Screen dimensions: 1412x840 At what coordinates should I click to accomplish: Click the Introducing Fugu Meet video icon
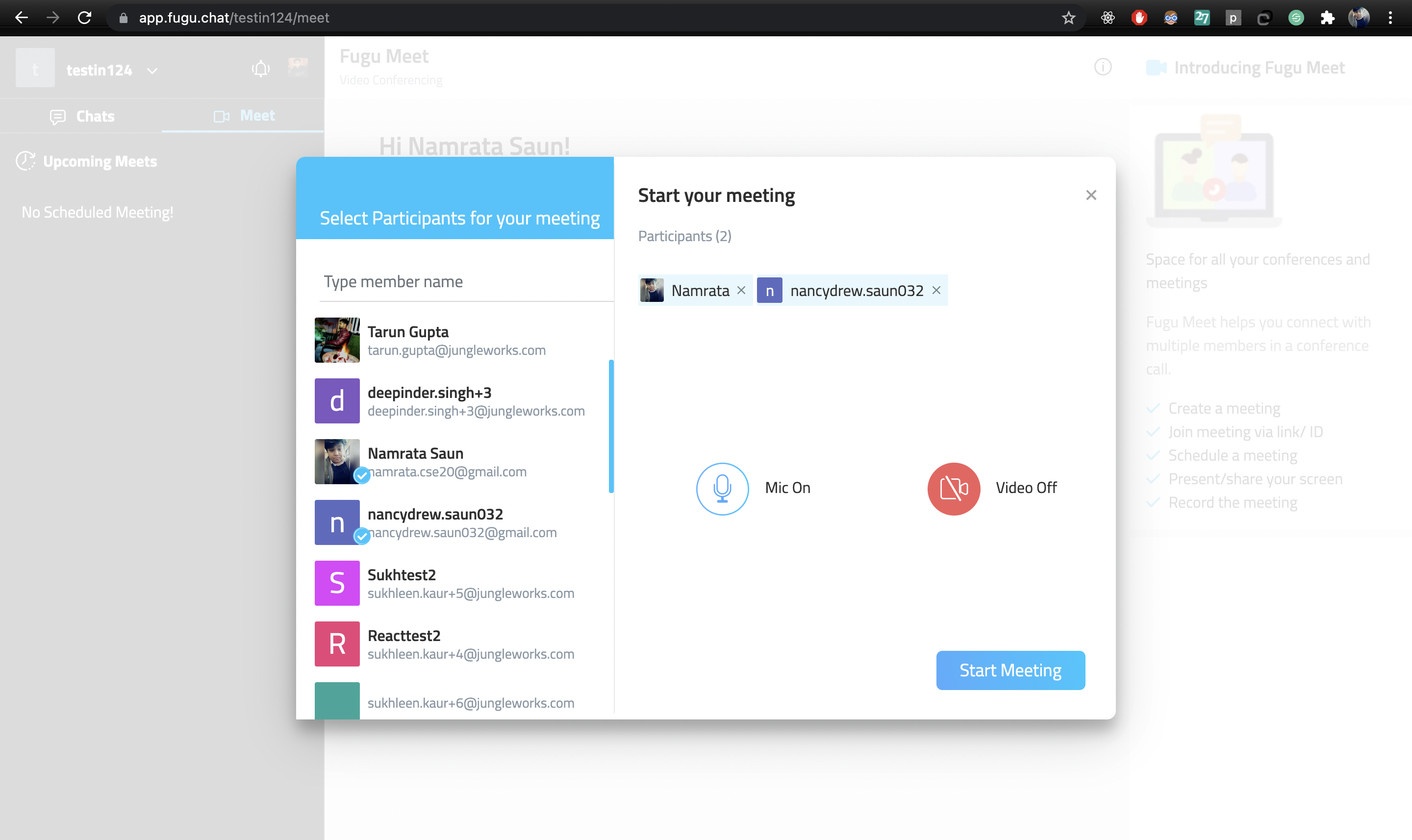(1156, 67)
